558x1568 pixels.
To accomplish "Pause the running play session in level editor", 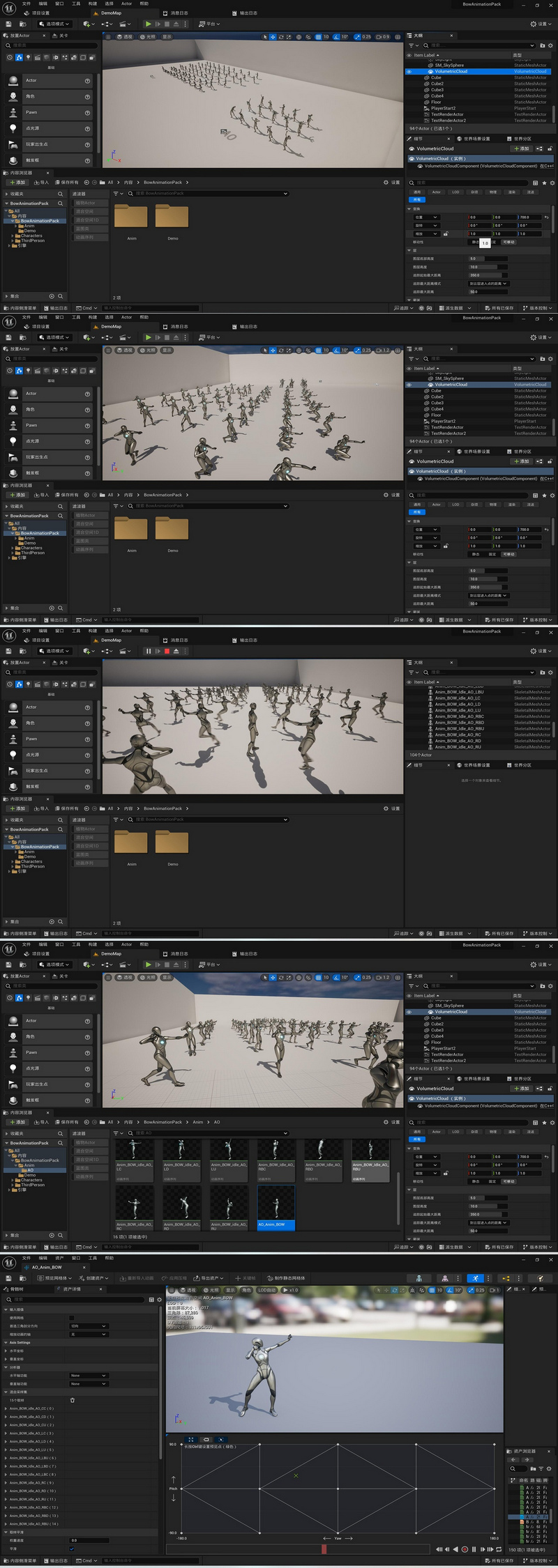I will pyautogui.click(x=148, y=651).
